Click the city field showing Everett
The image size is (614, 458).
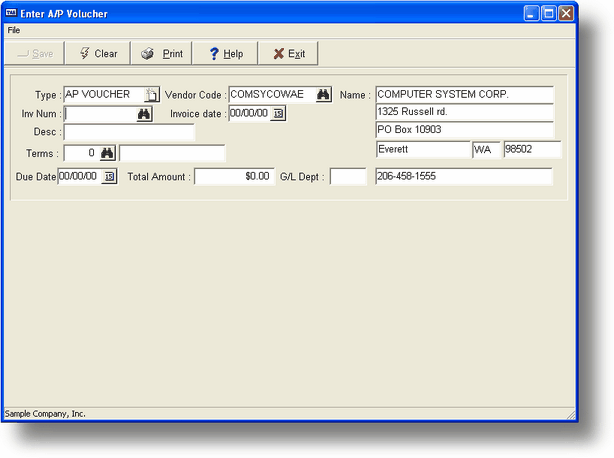click(x=423, y=150)
